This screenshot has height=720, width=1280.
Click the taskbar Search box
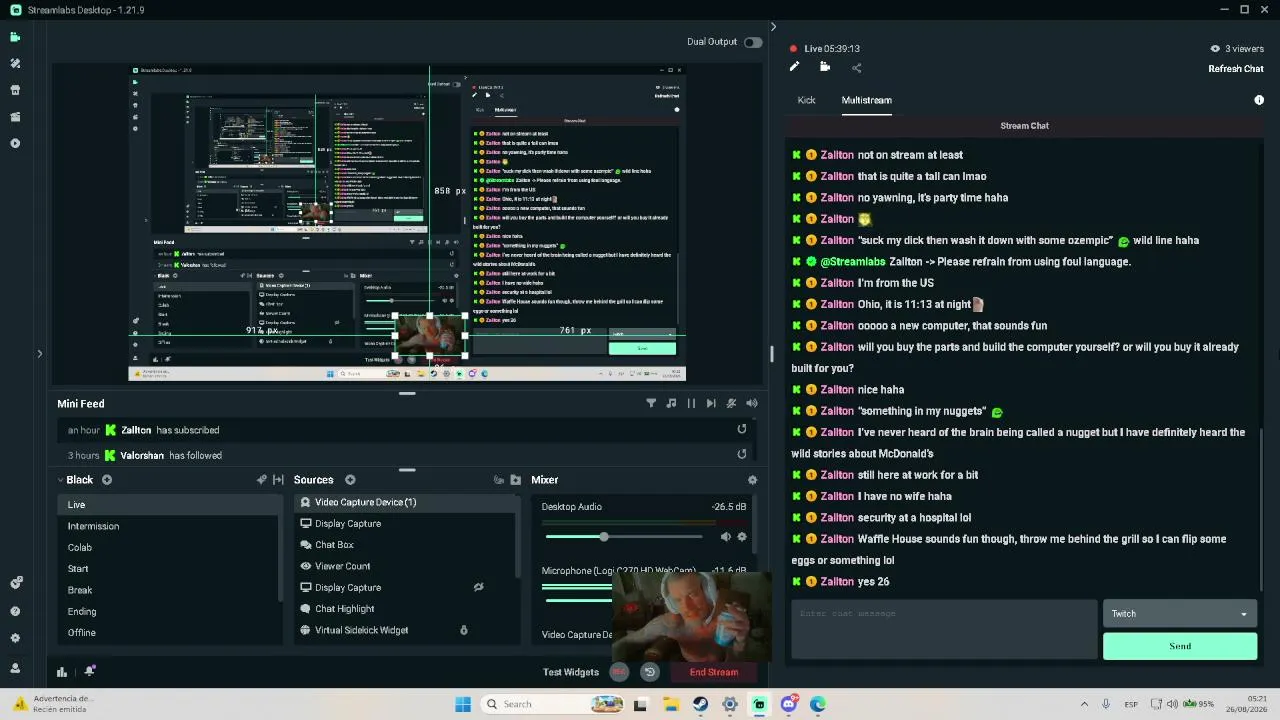[x=552, y=704]
